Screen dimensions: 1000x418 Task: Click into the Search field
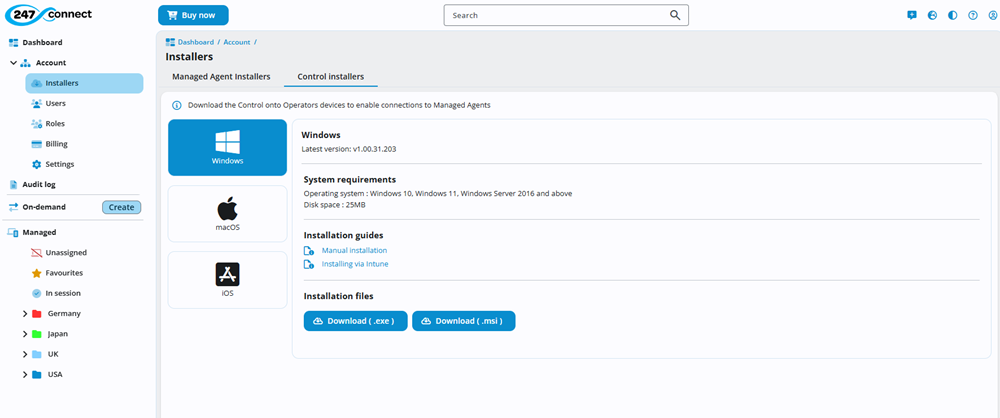pos(566,15)
